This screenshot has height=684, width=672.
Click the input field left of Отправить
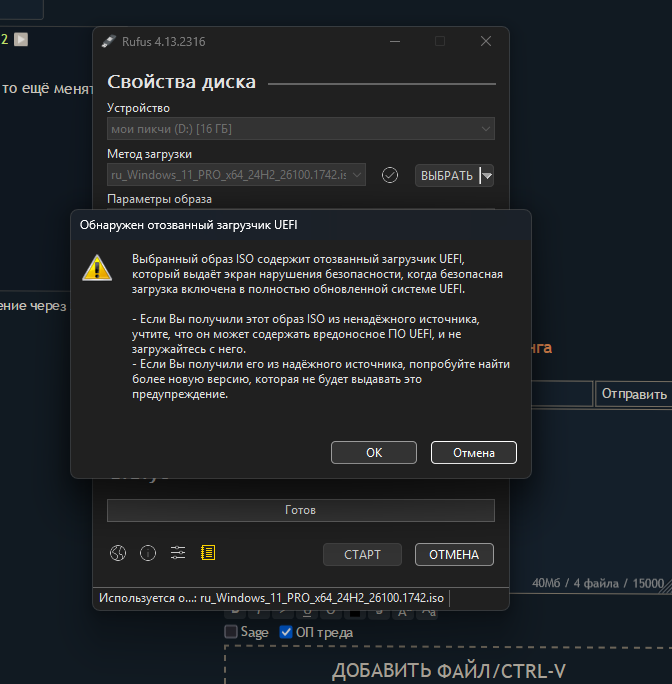(x=562, y=394)
